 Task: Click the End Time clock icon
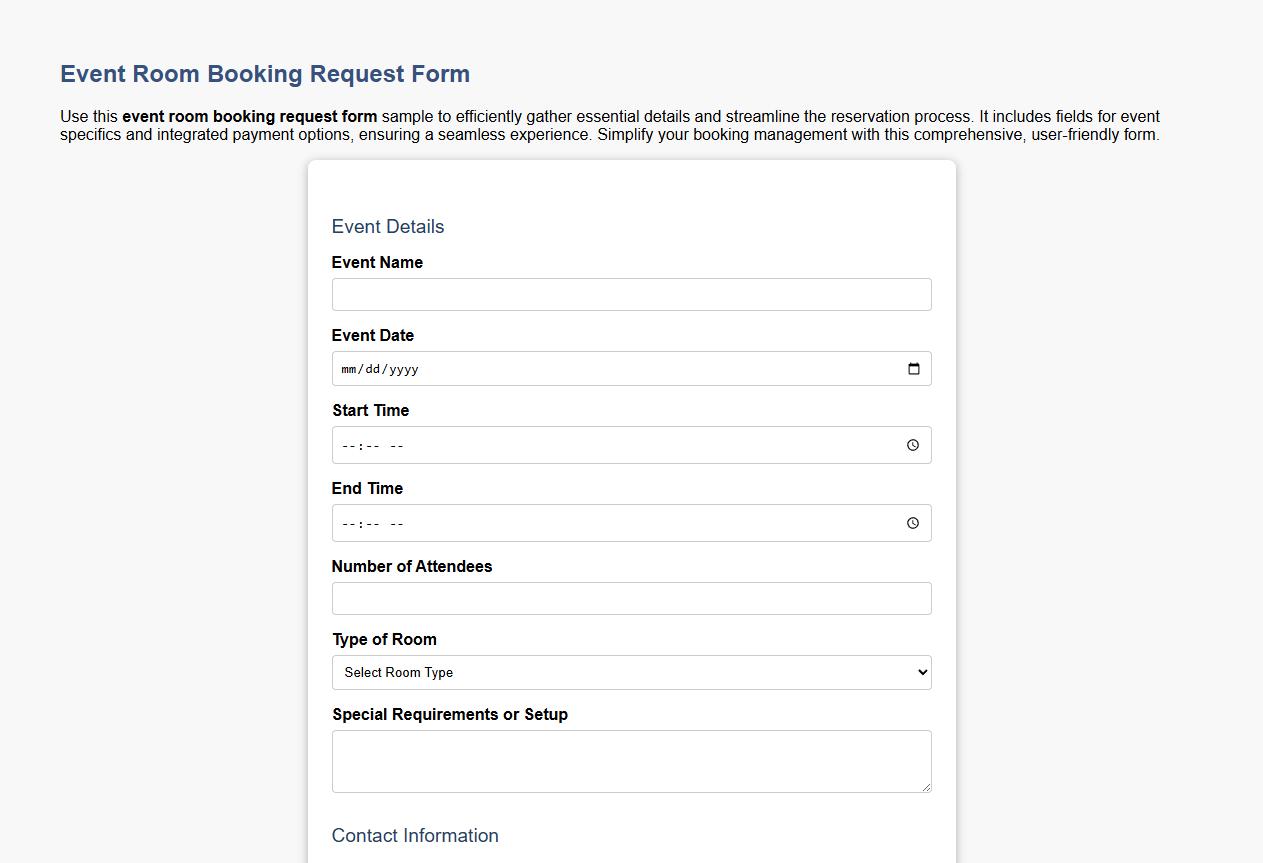click(911, 522)
